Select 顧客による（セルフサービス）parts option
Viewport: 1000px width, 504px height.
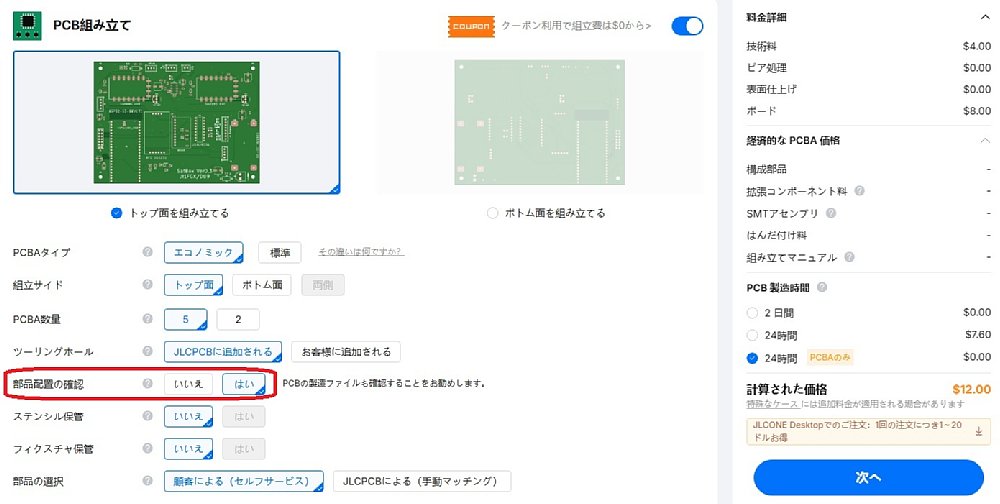tap(244, 482)
